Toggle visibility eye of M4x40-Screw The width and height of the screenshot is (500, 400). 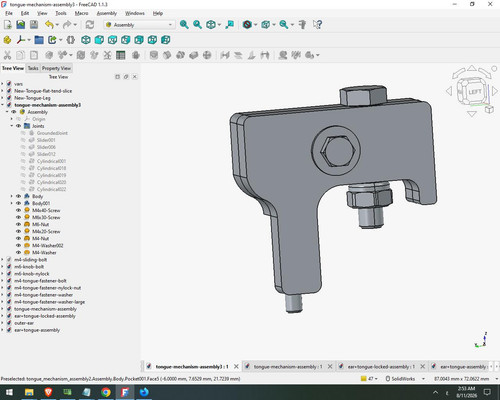pyautogui.click(x=19, y=210)
